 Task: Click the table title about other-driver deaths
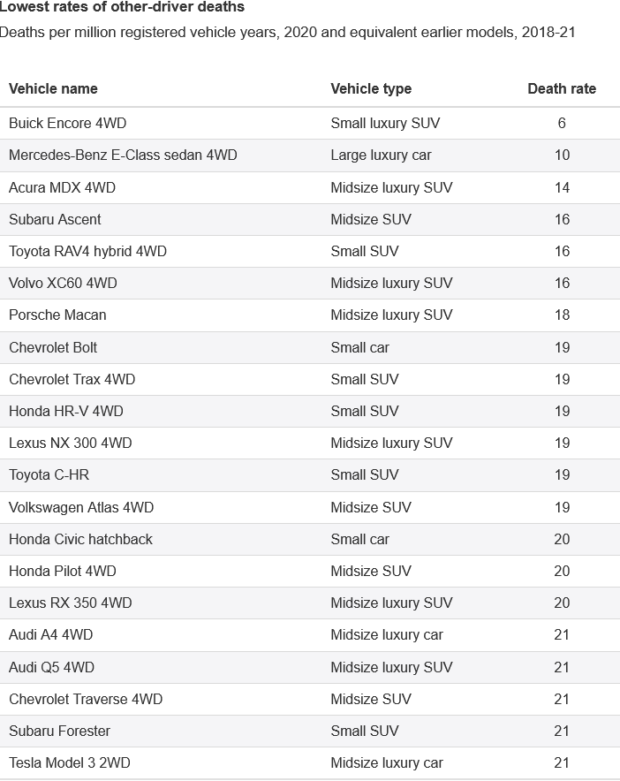point(122,6)
